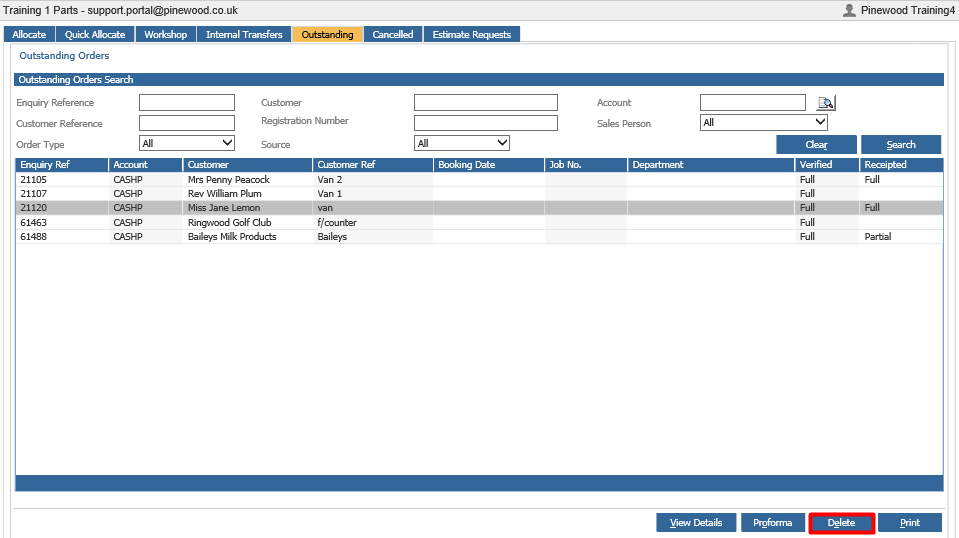
Task: Focus the Account input field
Action: coord(753,102)
